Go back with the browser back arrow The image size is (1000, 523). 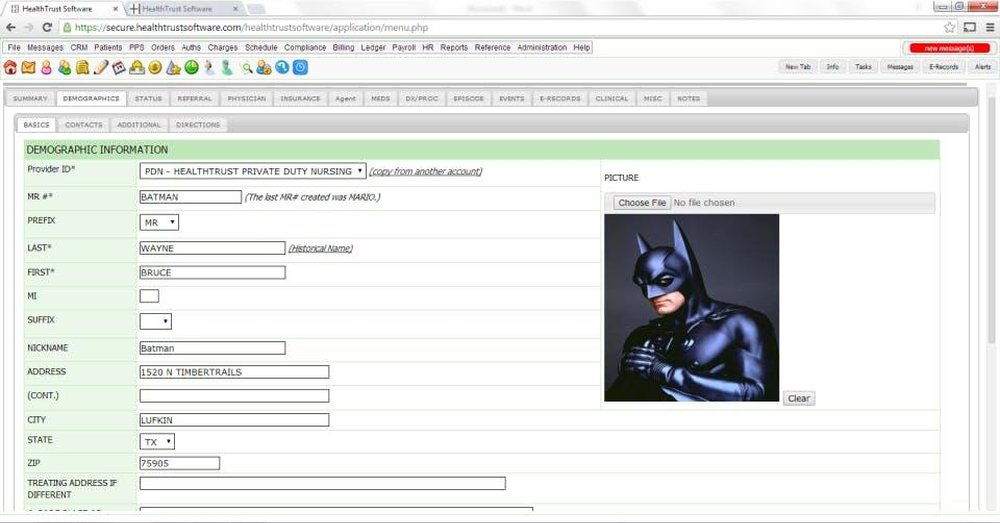point(11,27)
